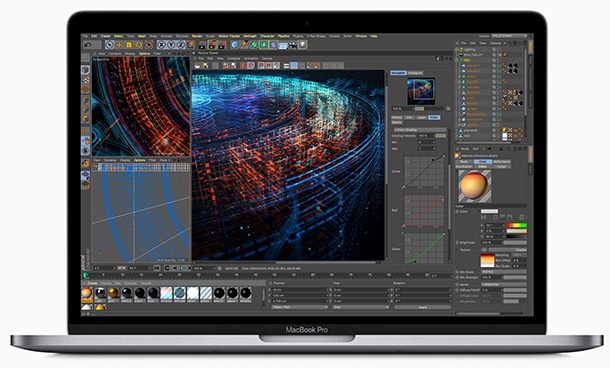This screenshot has width=610, height=368.
Task: Open the MoGraph menu
Action: click(x=250, y=36)
